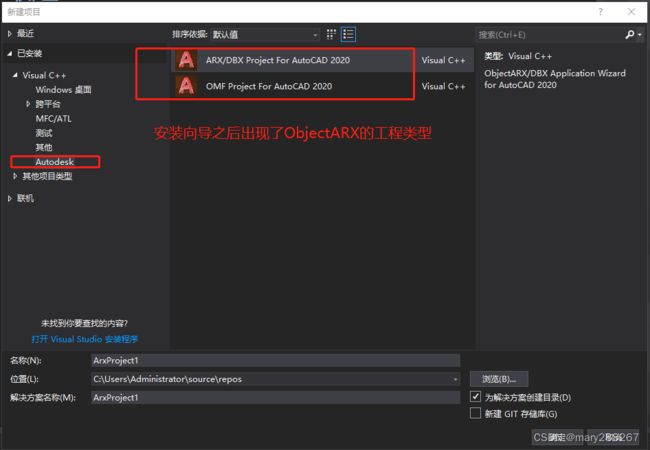
Task: Switch to small icons grid view
Action: (331, 34)
